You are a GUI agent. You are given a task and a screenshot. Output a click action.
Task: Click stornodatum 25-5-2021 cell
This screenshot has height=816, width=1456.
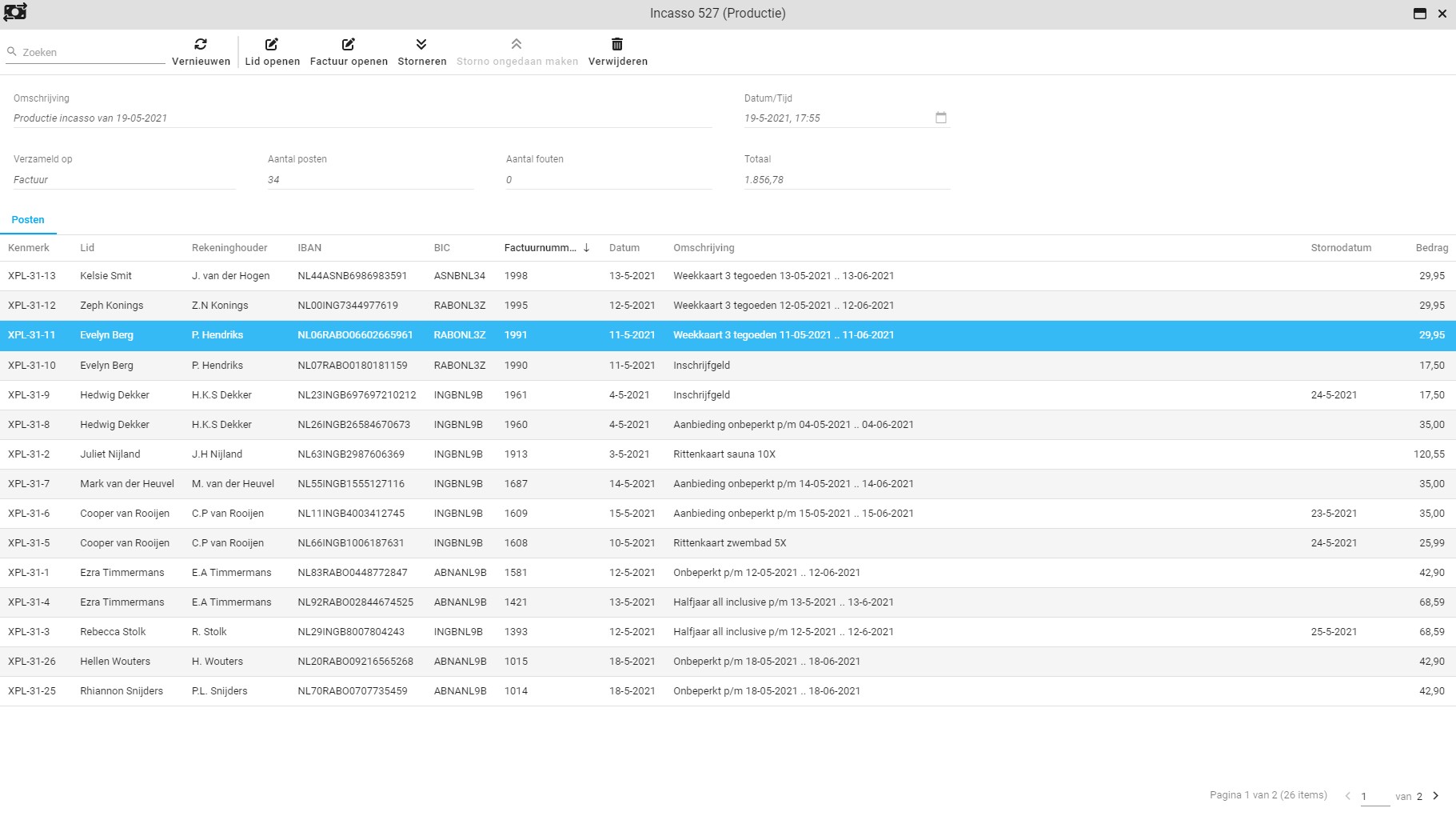tap(1334, 632)
